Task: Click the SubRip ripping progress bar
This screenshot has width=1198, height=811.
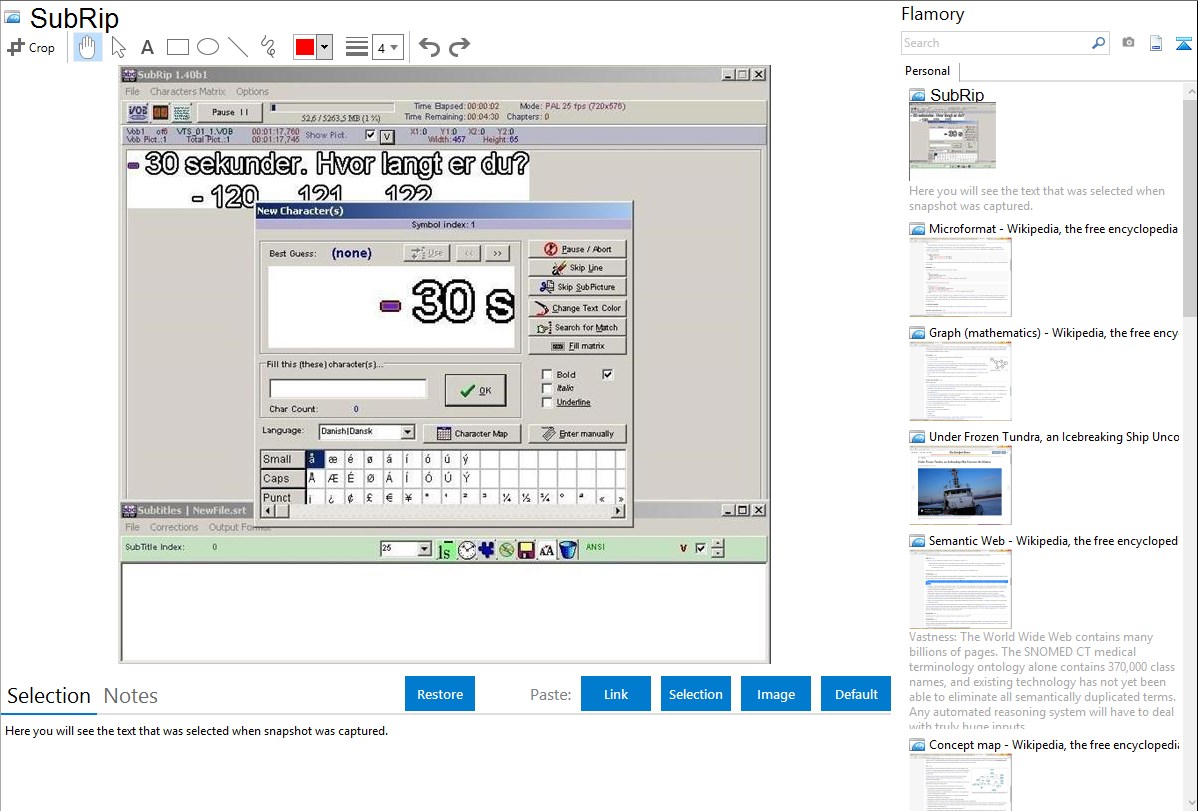Action: click(332, 108)
